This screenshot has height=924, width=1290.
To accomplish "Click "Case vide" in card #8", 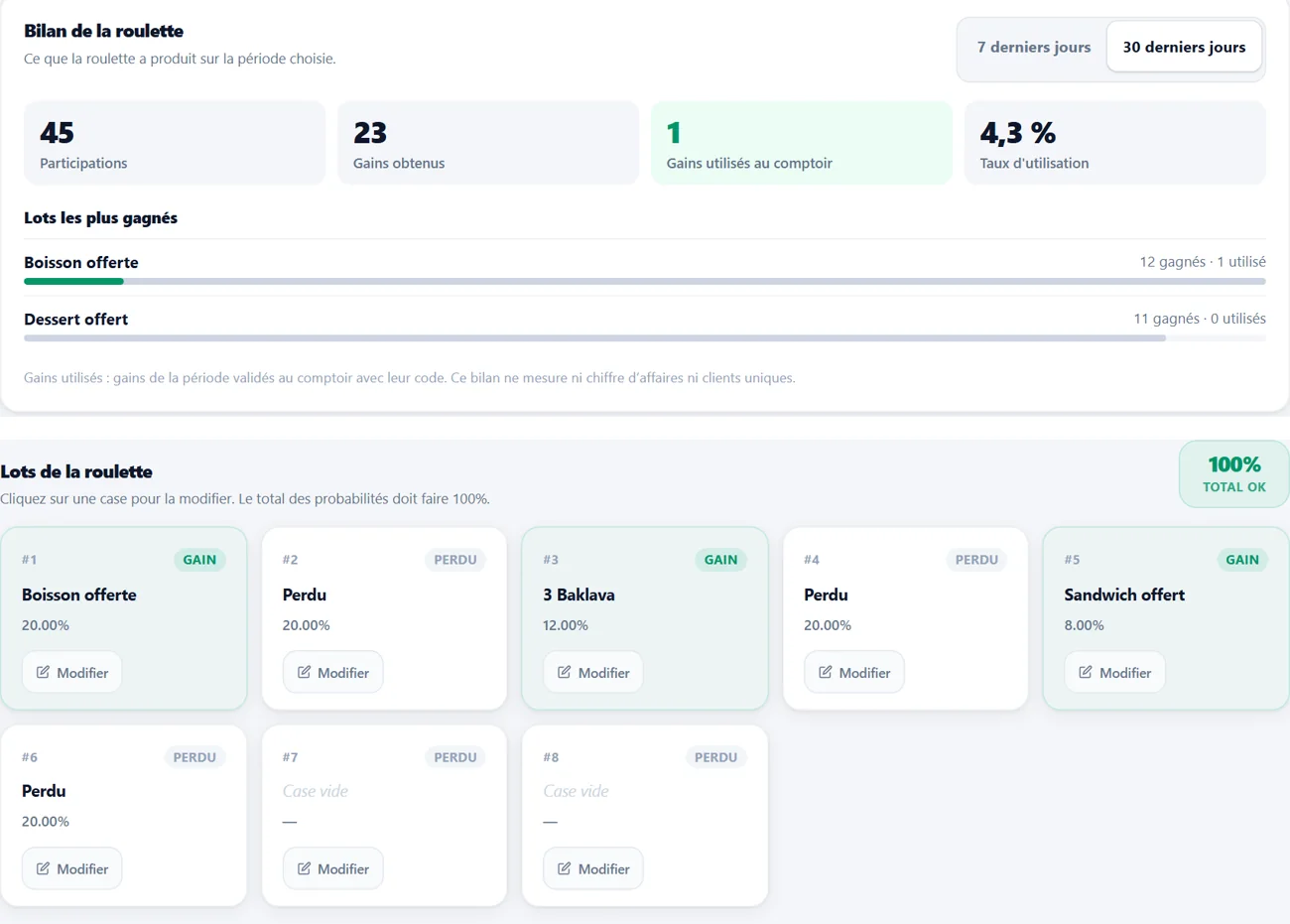I will pyautogui.click(x=576, y=792).
